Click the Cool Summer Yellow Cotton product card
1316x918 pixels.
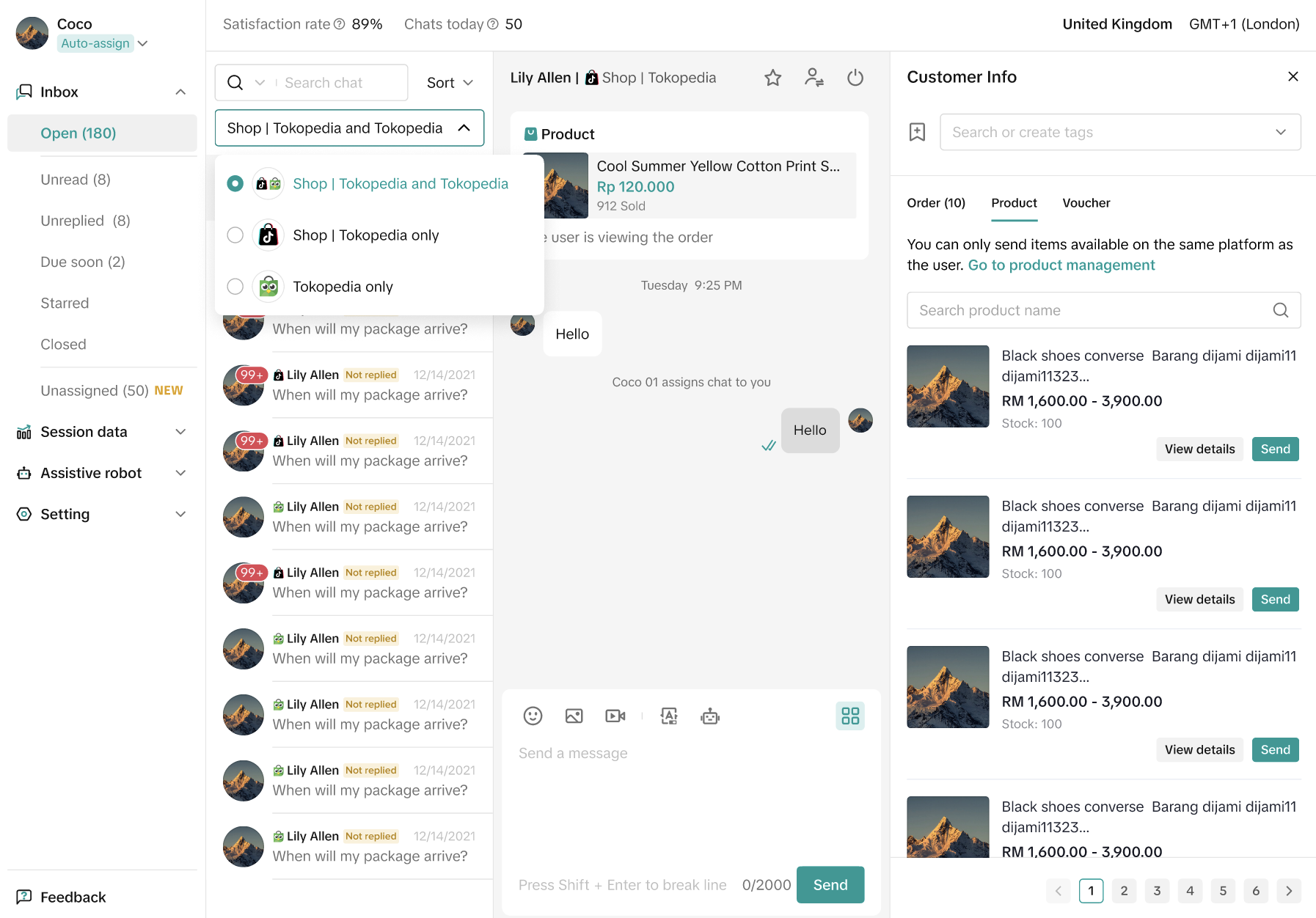(690, 186)
